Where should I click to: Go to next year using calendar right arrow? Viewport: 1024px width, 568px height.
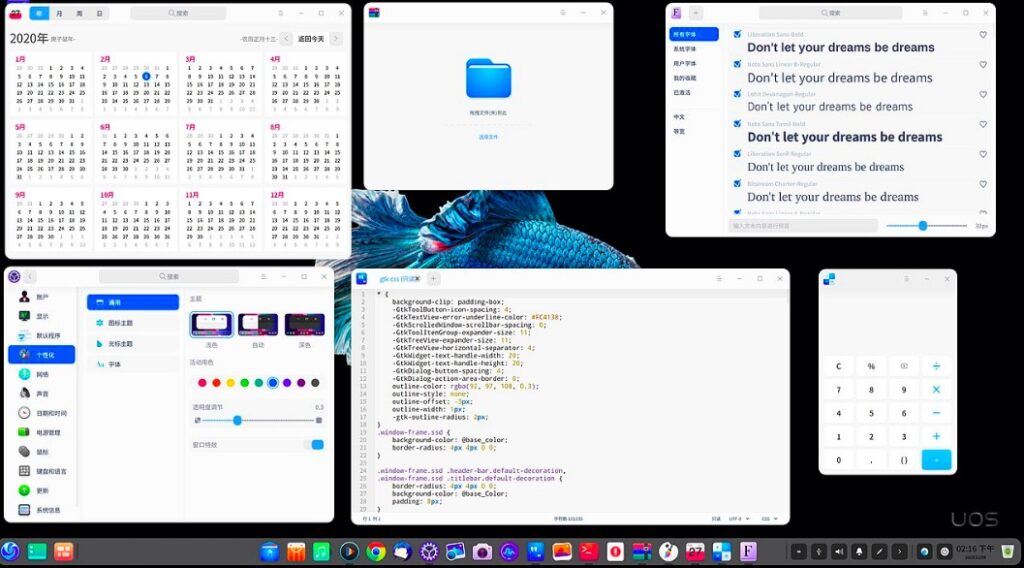[336, 38]
